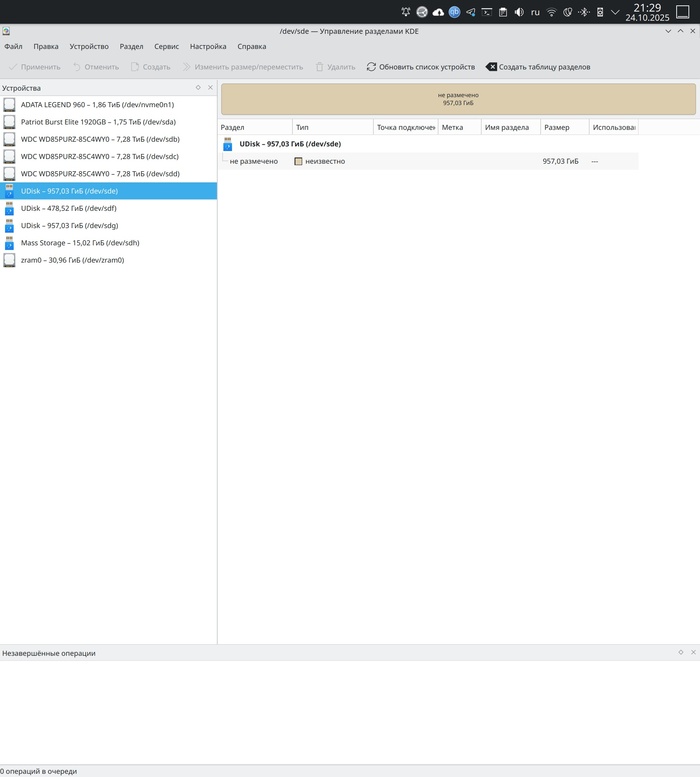The image size is (700, 777).
Task: Click the ADATA LEGEND 960 drive icon
Action: point(10,104)
